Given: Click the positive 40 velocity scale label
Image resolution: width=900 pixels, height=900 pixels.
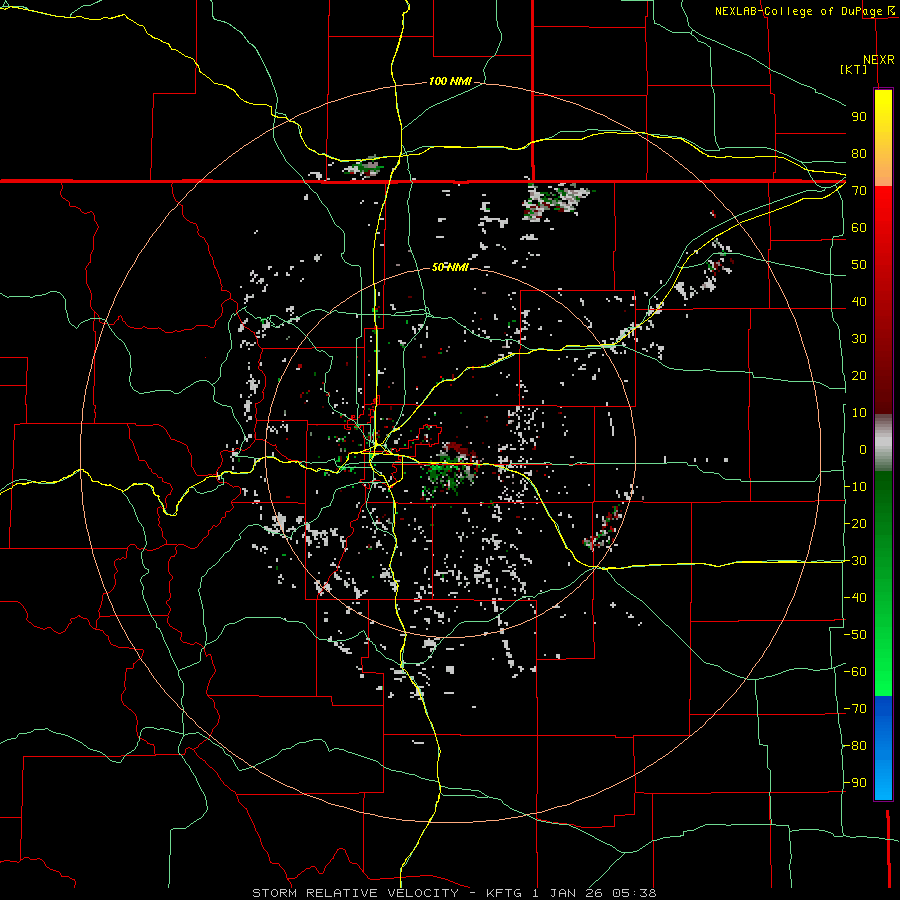Looking at the screenshot, I should [859, 301].
